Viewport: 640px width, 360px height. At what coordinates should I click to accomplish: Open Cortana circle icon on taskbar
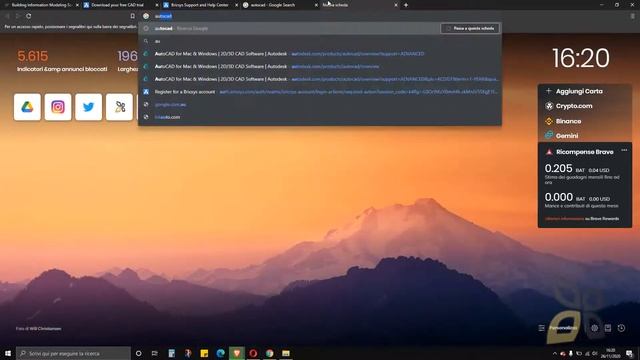(x=138, y=353)
